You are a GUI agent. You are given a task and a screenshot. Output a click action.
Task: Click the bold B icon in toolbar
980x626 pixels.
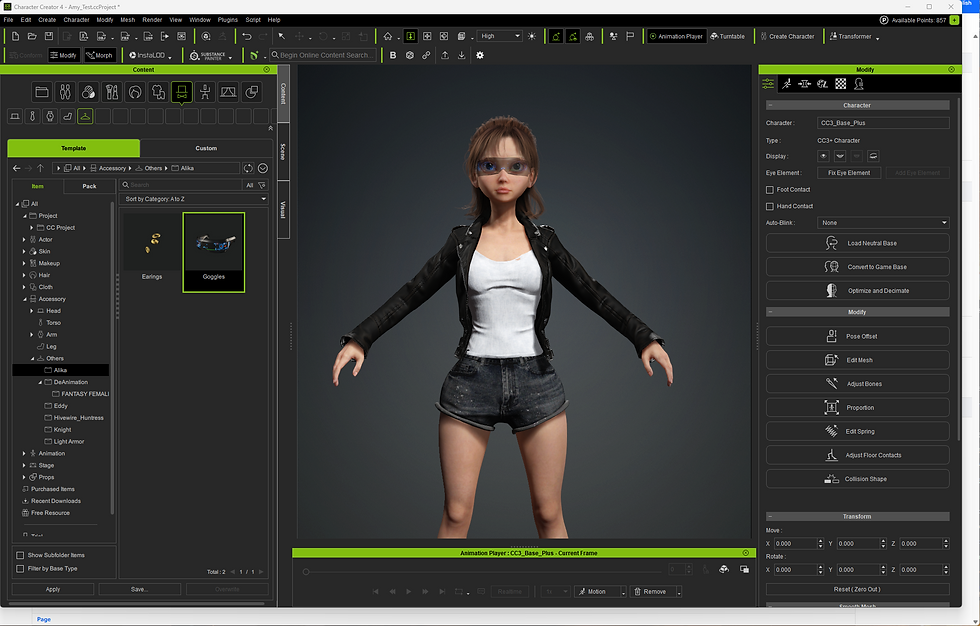coord(392,55)
